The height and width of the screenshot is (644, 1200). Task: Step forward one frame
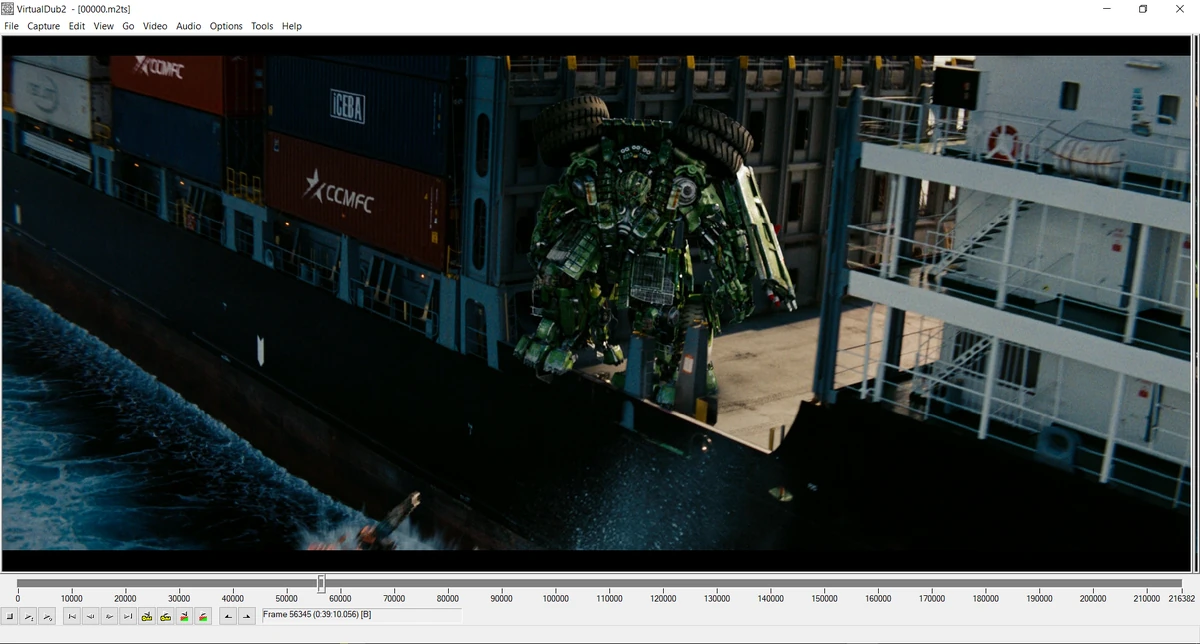pyautogui.click(x=109, y=616)
